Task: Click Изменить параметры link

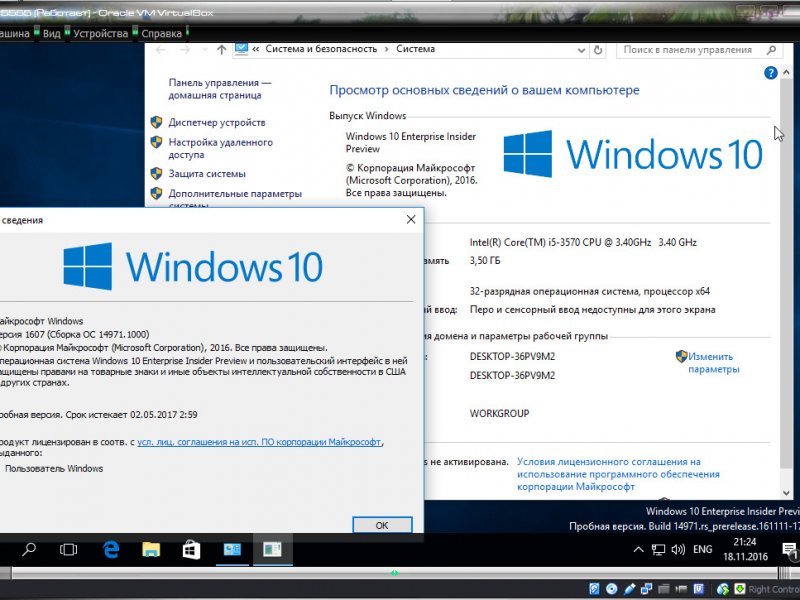Action: 713,363
